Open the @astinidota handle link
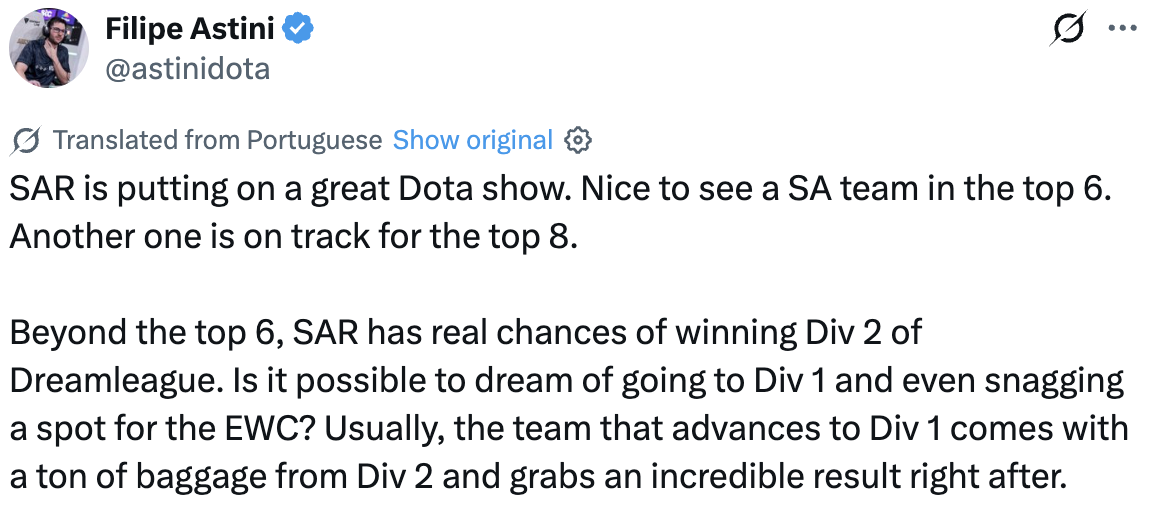This screenshot has height=506, width=1154. click(x=187, y=67)
